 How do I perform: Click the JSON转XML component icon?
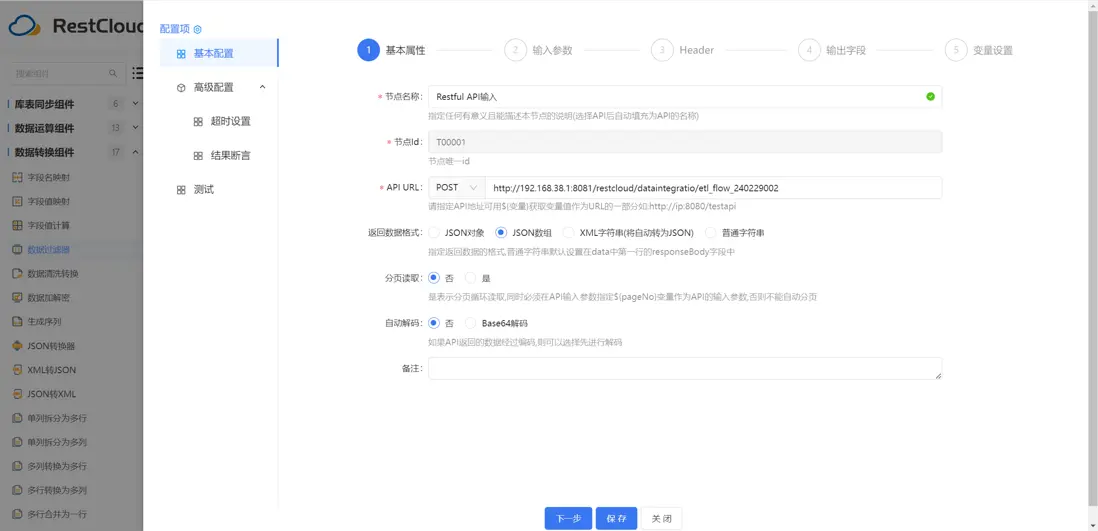click(x=18, y=394)
